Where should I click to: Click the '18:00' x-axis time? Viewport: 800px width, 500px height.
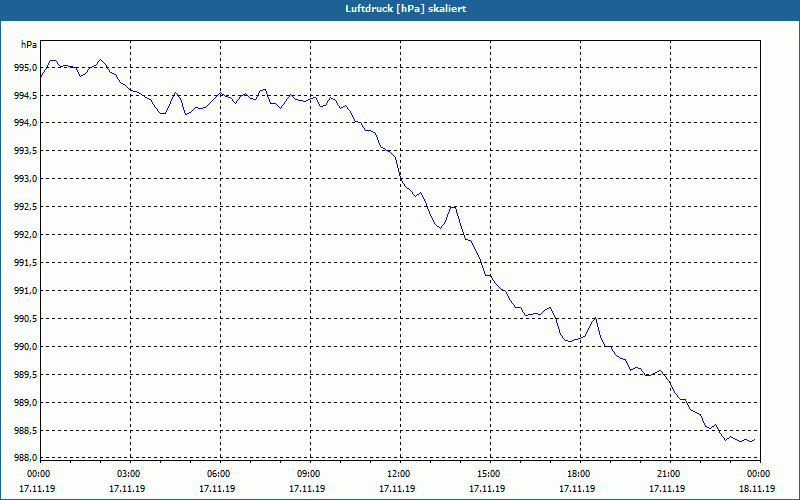point(579,474)
